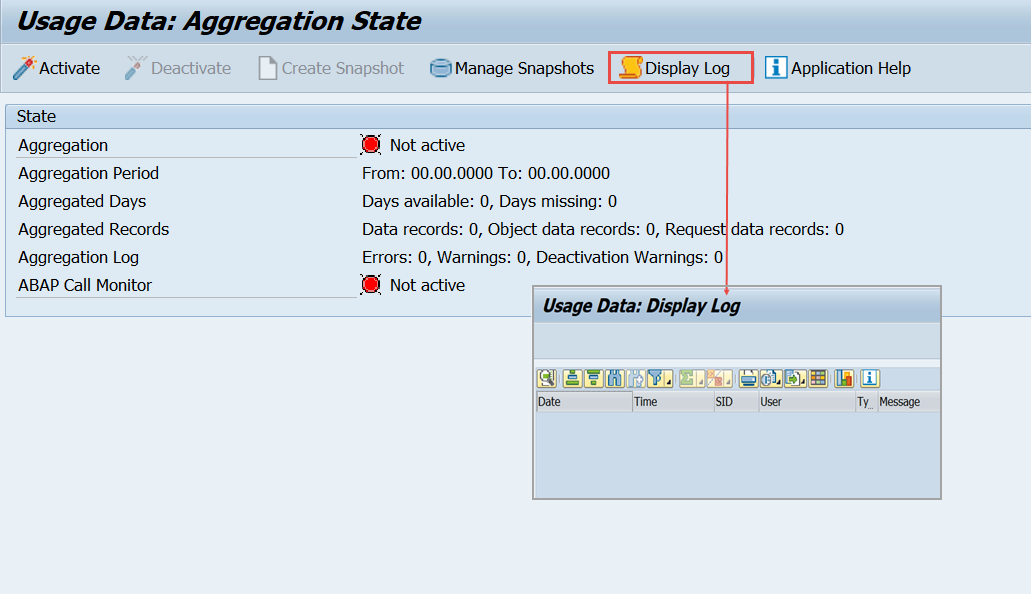Click the Deactivate toolbar button

pyautogui.click(x=177, y=68)
